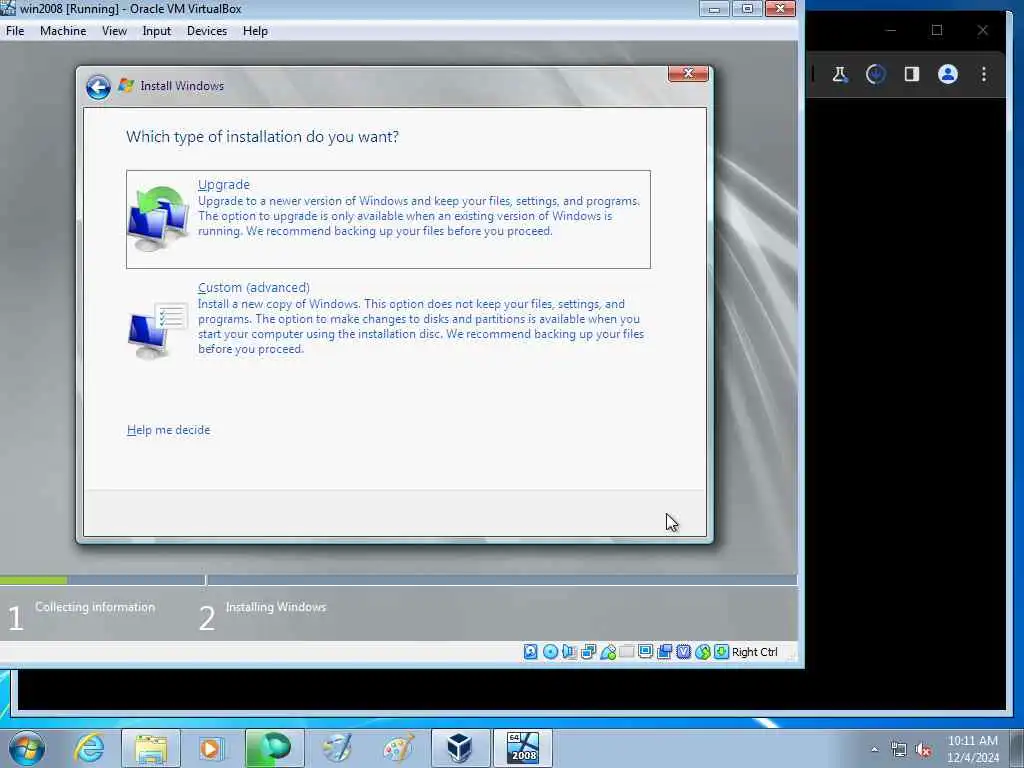Viewport: 1024px width, 768px height.
Task: Open the VirtualBox Machine menu
Action: pos(63,31)
